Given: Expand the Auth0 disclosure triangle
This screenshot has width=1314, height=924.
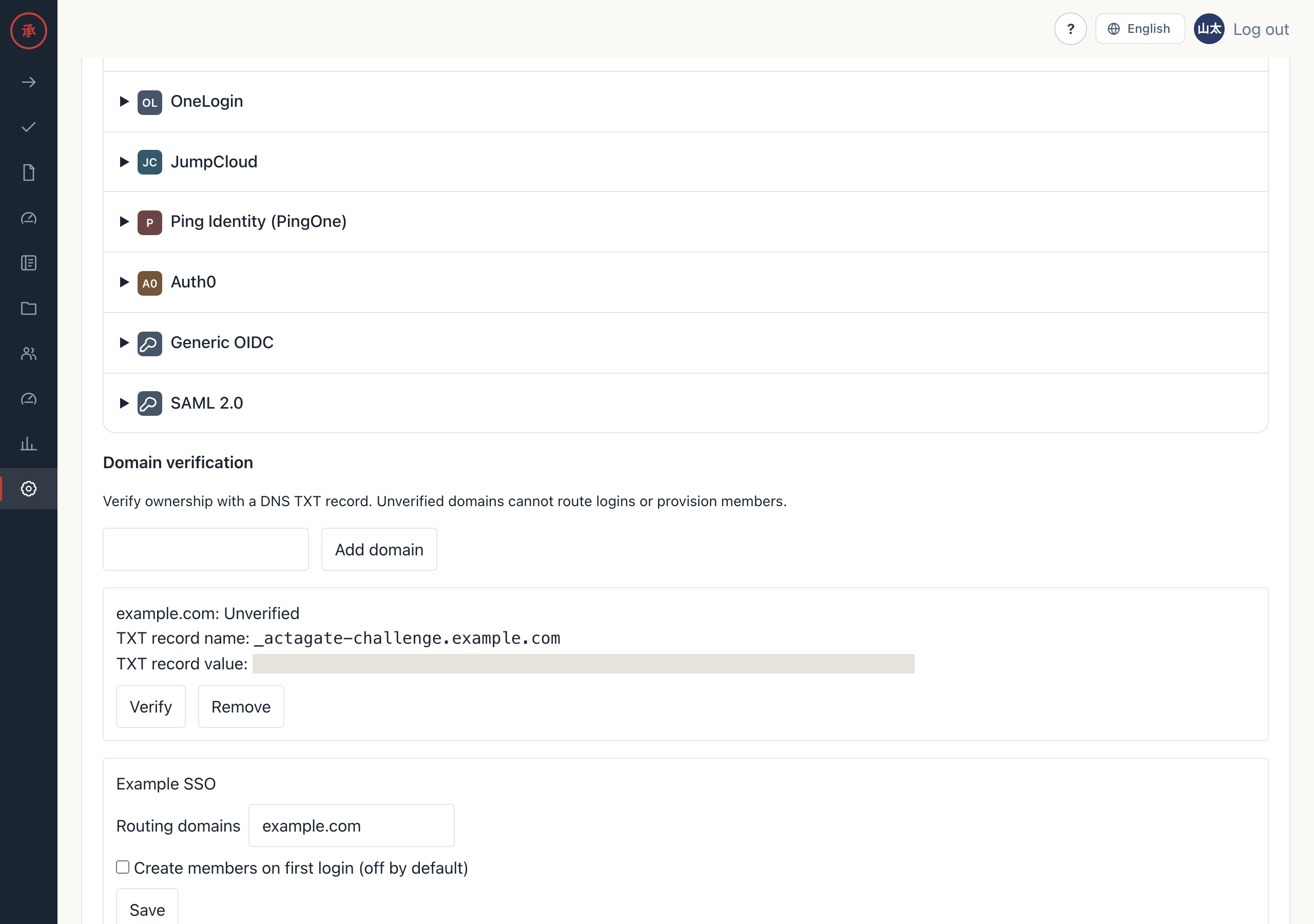Looking at the screenshot, I should point(124,282).
